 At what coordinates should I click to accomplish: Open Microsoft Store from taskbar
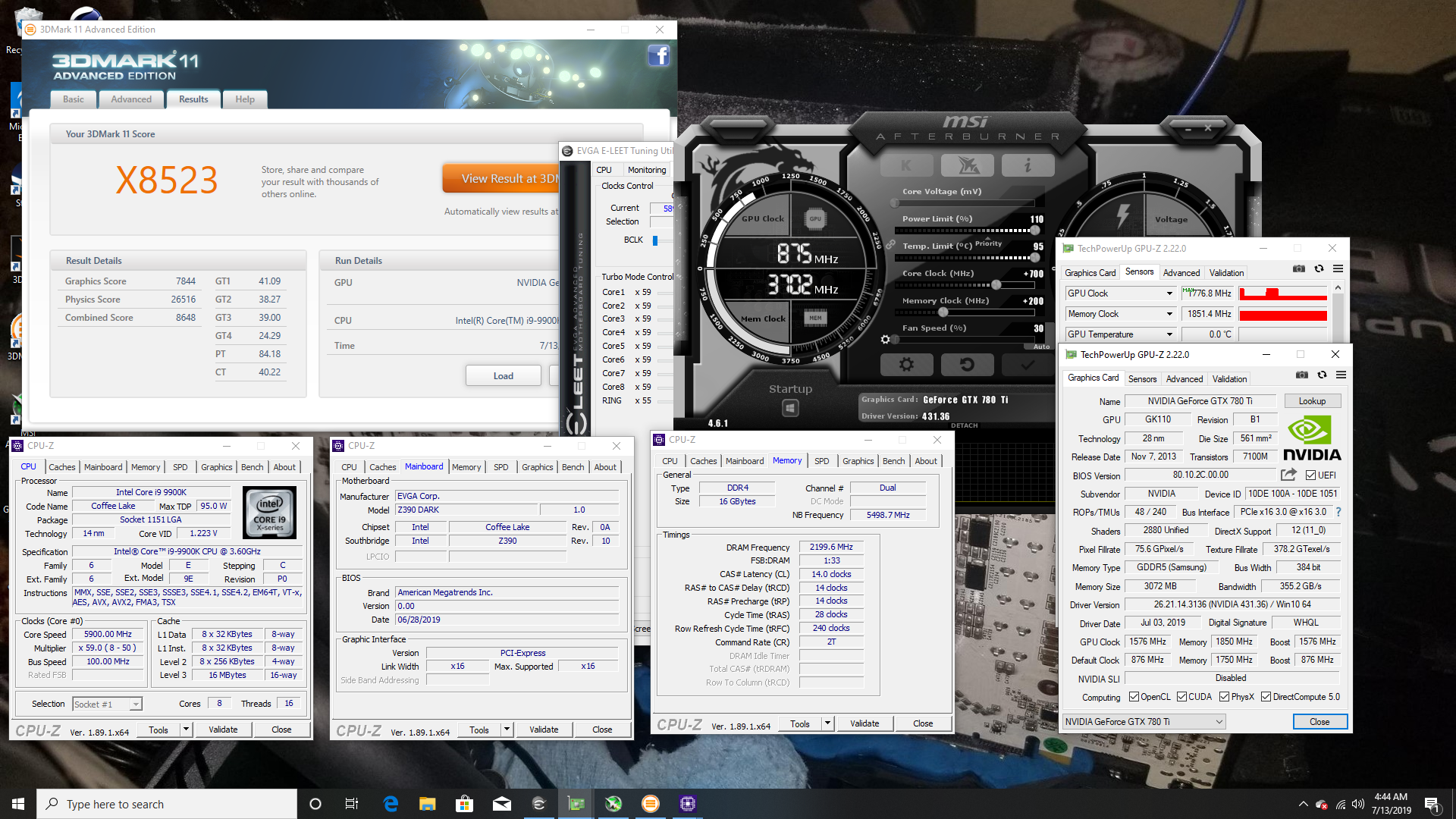[464, 804]
